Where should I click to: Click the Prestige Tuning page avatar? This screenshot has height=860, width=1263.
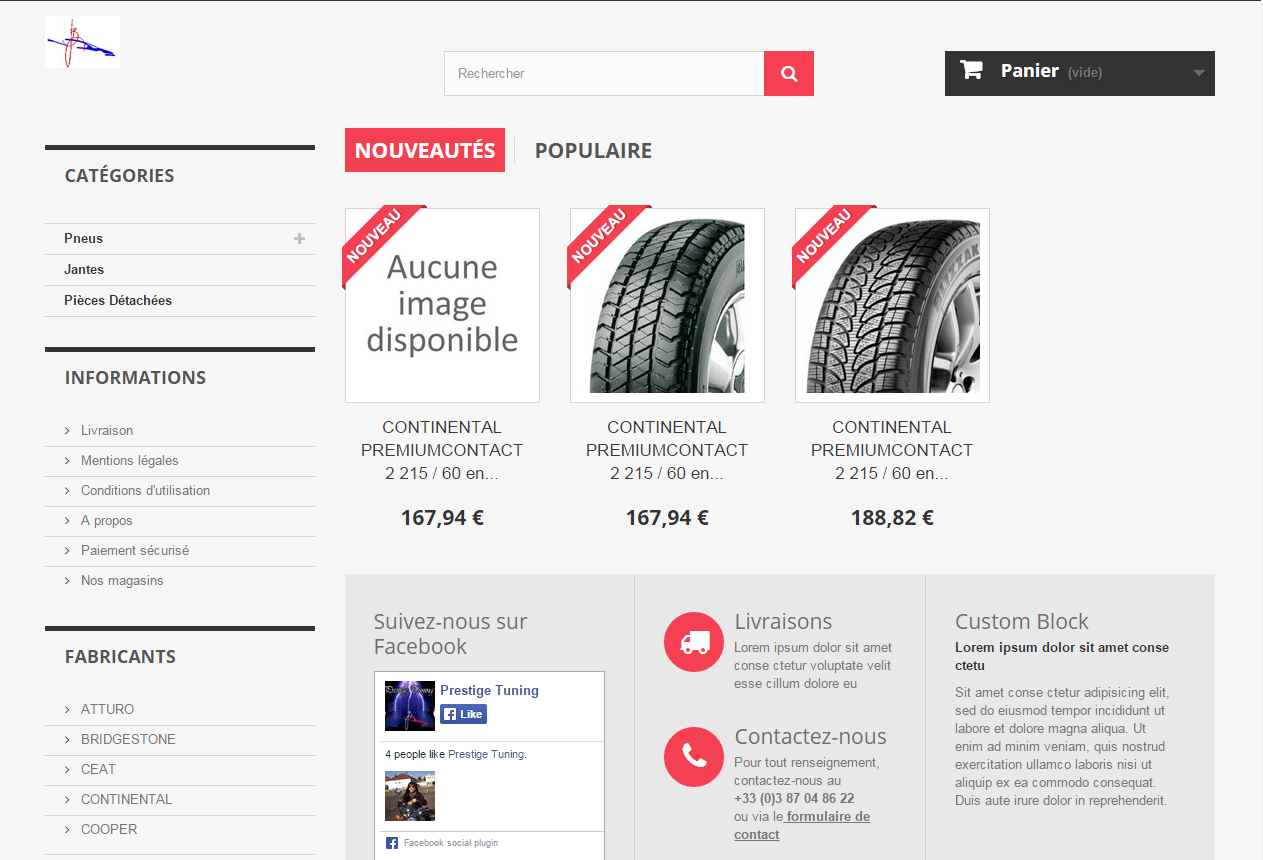click(x=410, y=706)
